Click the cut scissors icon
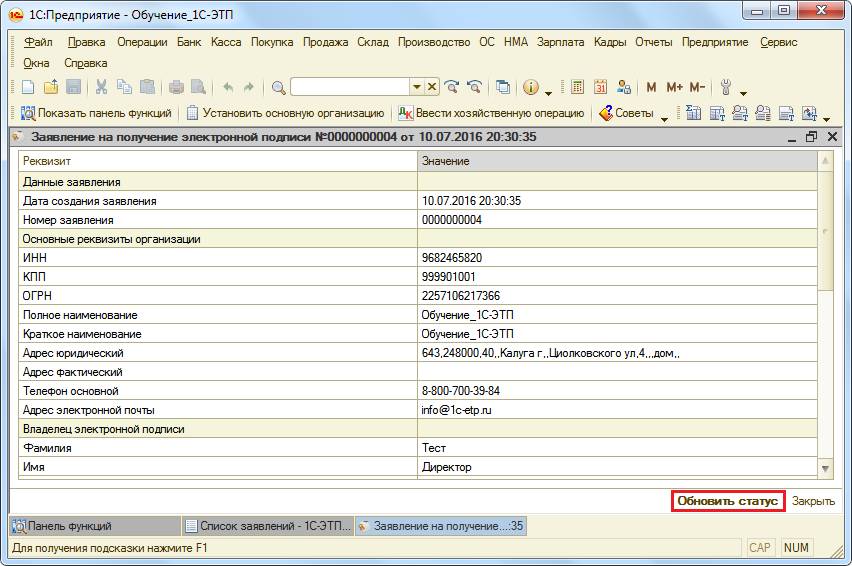 tap(101, 87)
